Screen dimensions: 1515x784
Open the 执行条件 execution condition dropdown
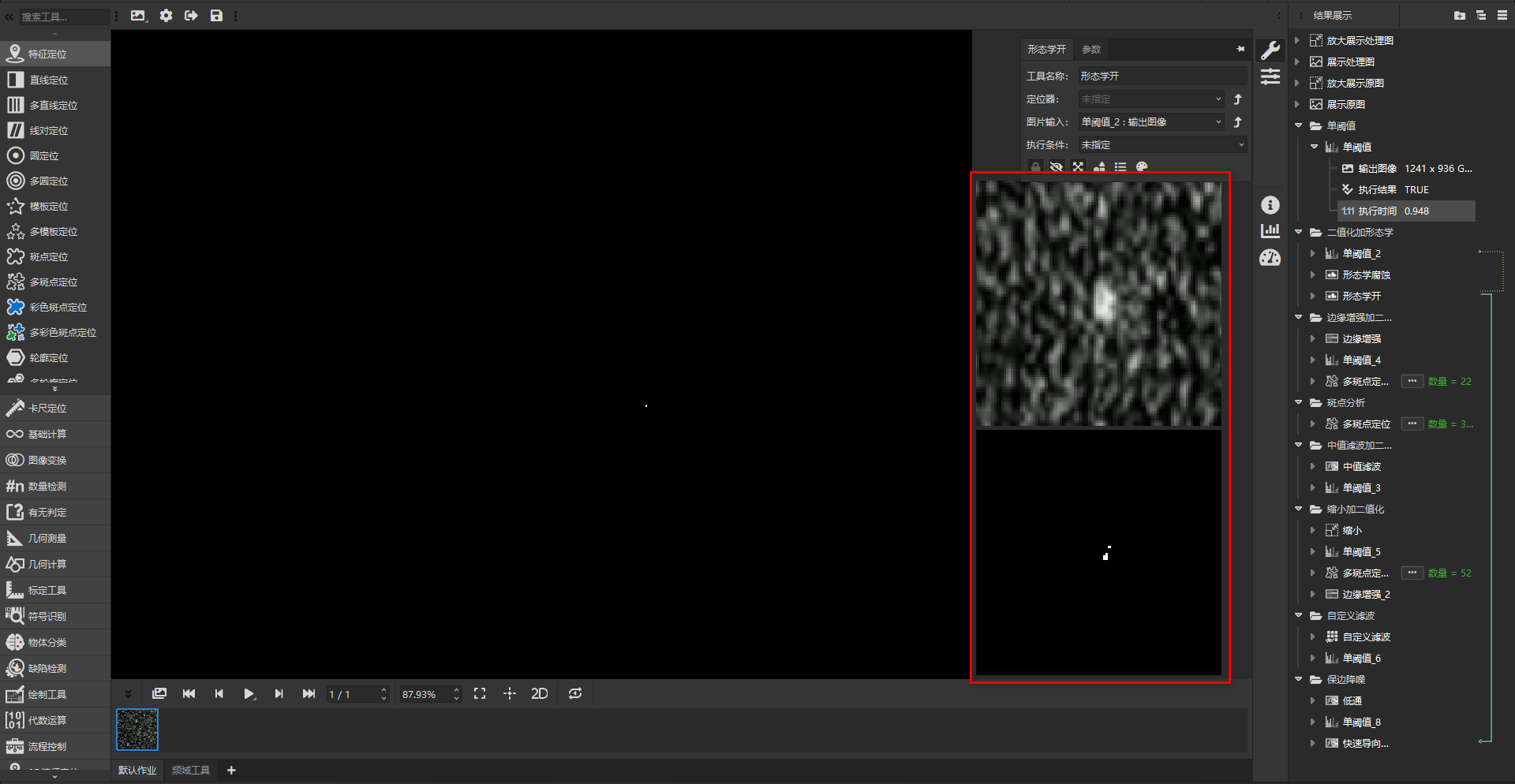(x=1162, y=145)
